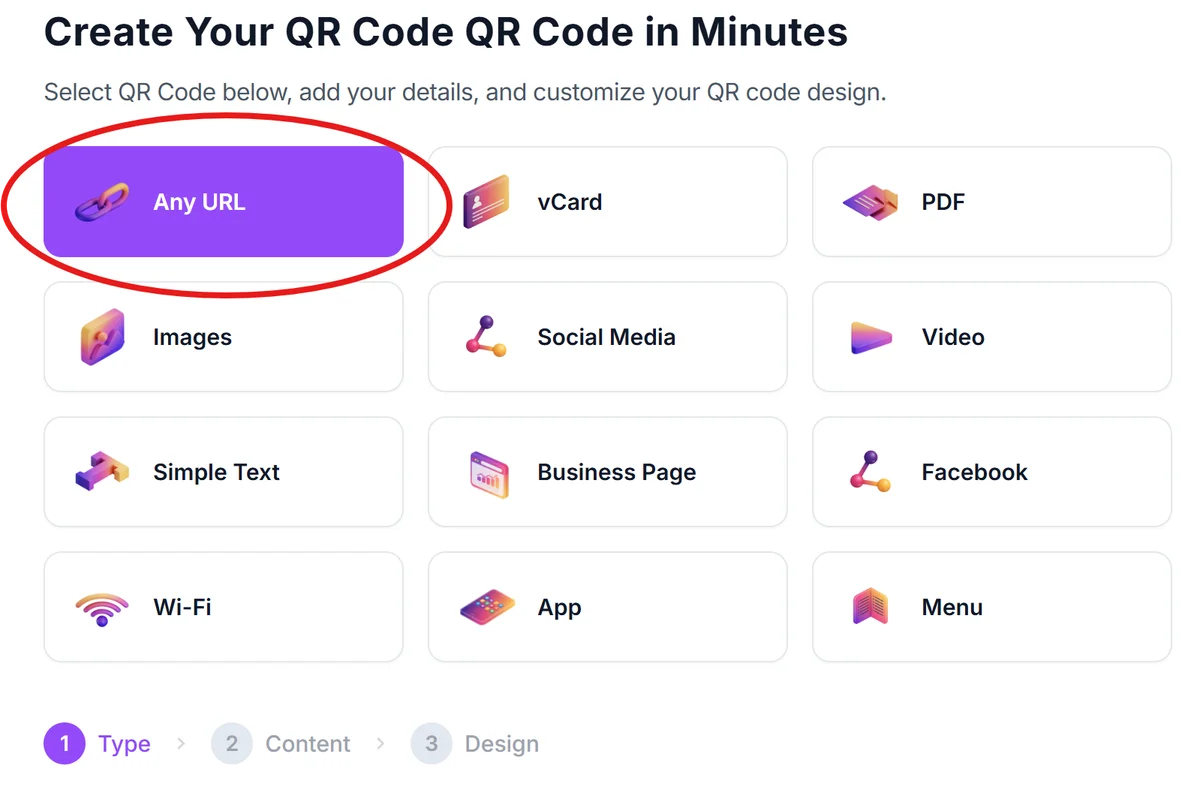The width and height of the screenshot is (1200, 795).
Task: Click the Menu booklet icon
Action: pyautogui.click(x=872, y=606)
